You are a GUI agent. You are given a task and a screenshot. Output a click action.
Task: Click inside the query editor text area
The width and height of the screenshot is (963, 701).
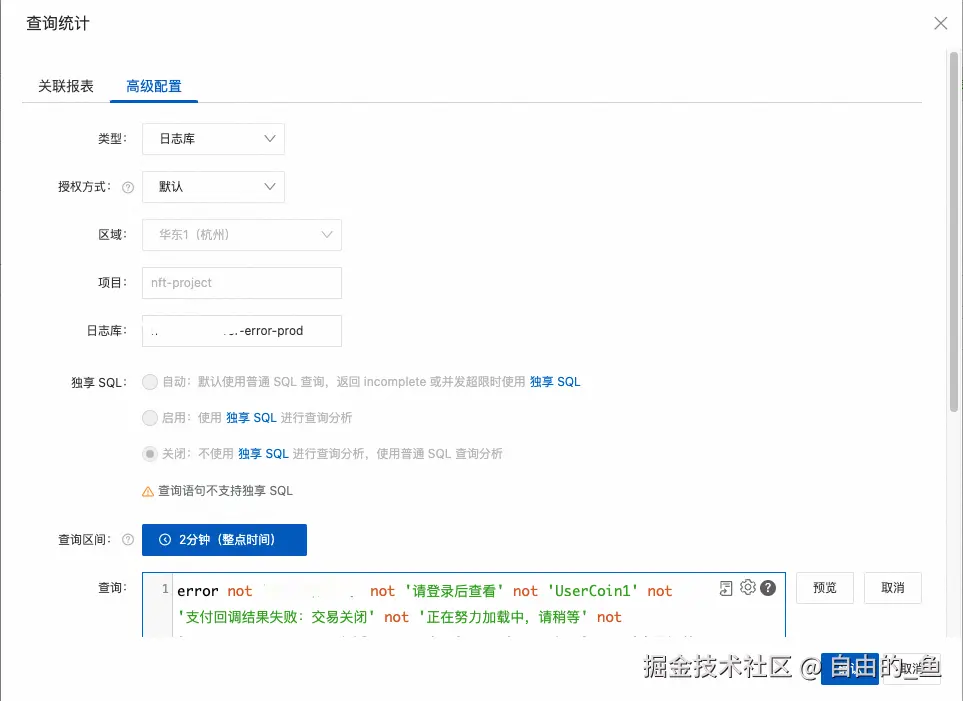point(464,605)
